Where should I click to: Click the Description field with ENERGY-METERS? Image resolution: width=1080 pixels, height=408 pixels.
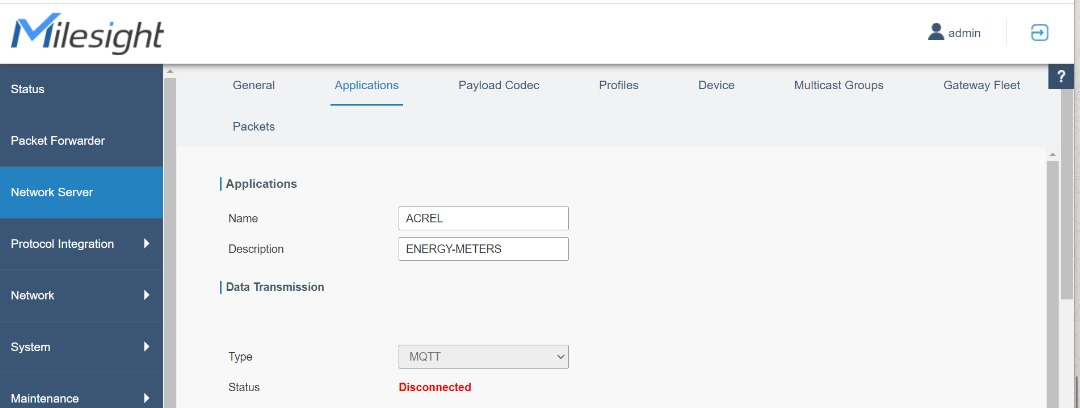(483, 248)
